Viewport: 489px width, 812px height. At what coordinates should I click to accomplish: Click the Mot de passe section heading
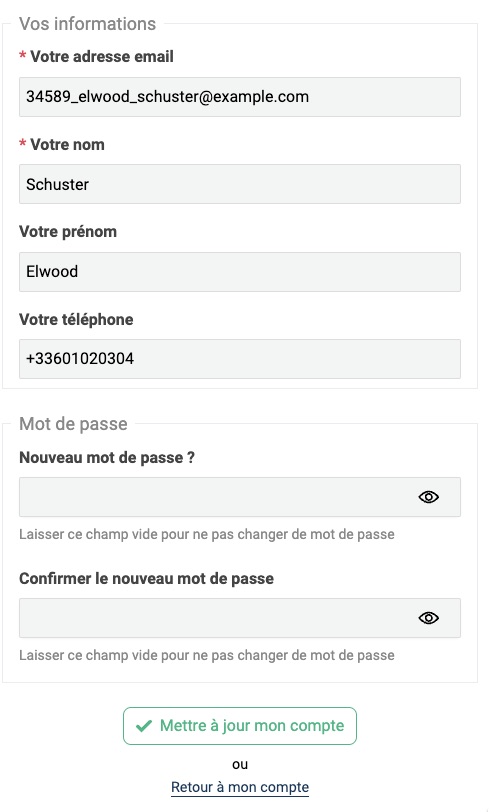tap(73, 424)
